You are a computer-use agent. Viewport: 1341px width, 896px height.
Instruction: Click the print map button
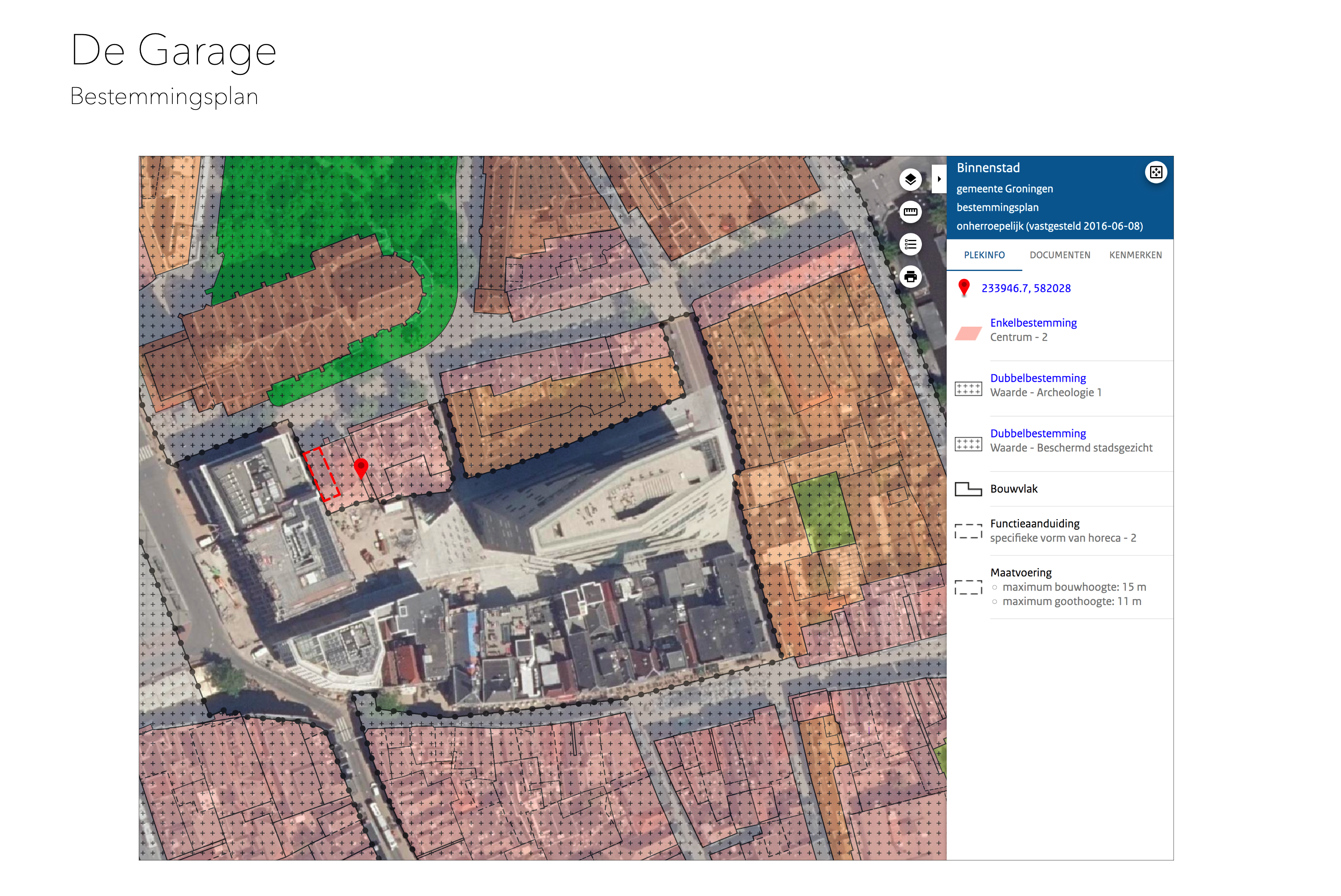910,277
